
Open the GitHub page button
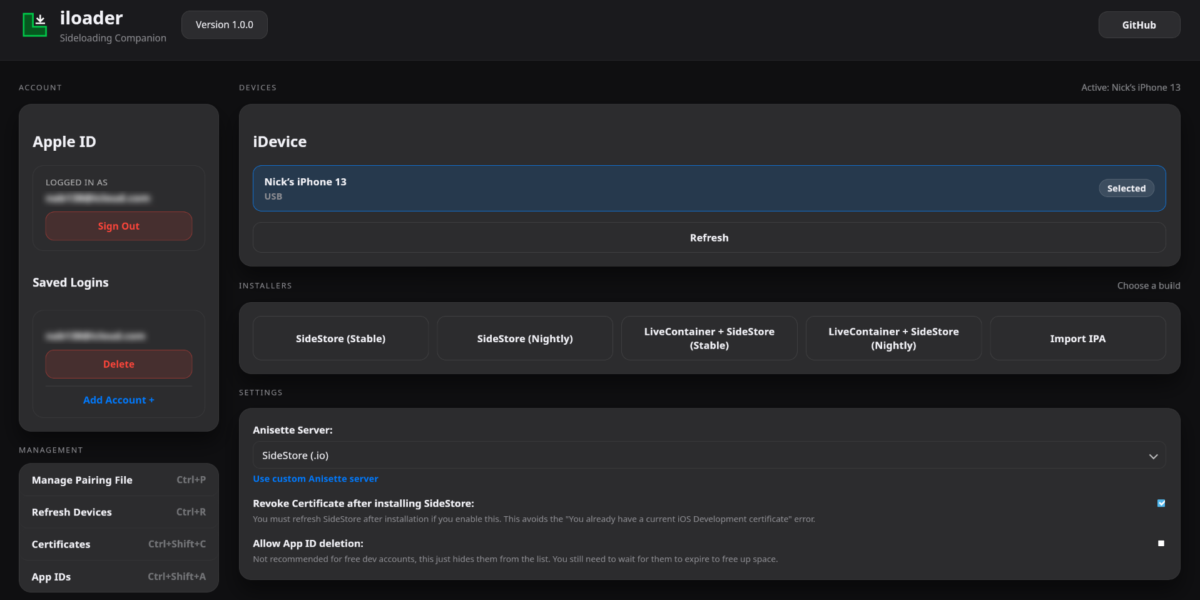[1139, 25]
